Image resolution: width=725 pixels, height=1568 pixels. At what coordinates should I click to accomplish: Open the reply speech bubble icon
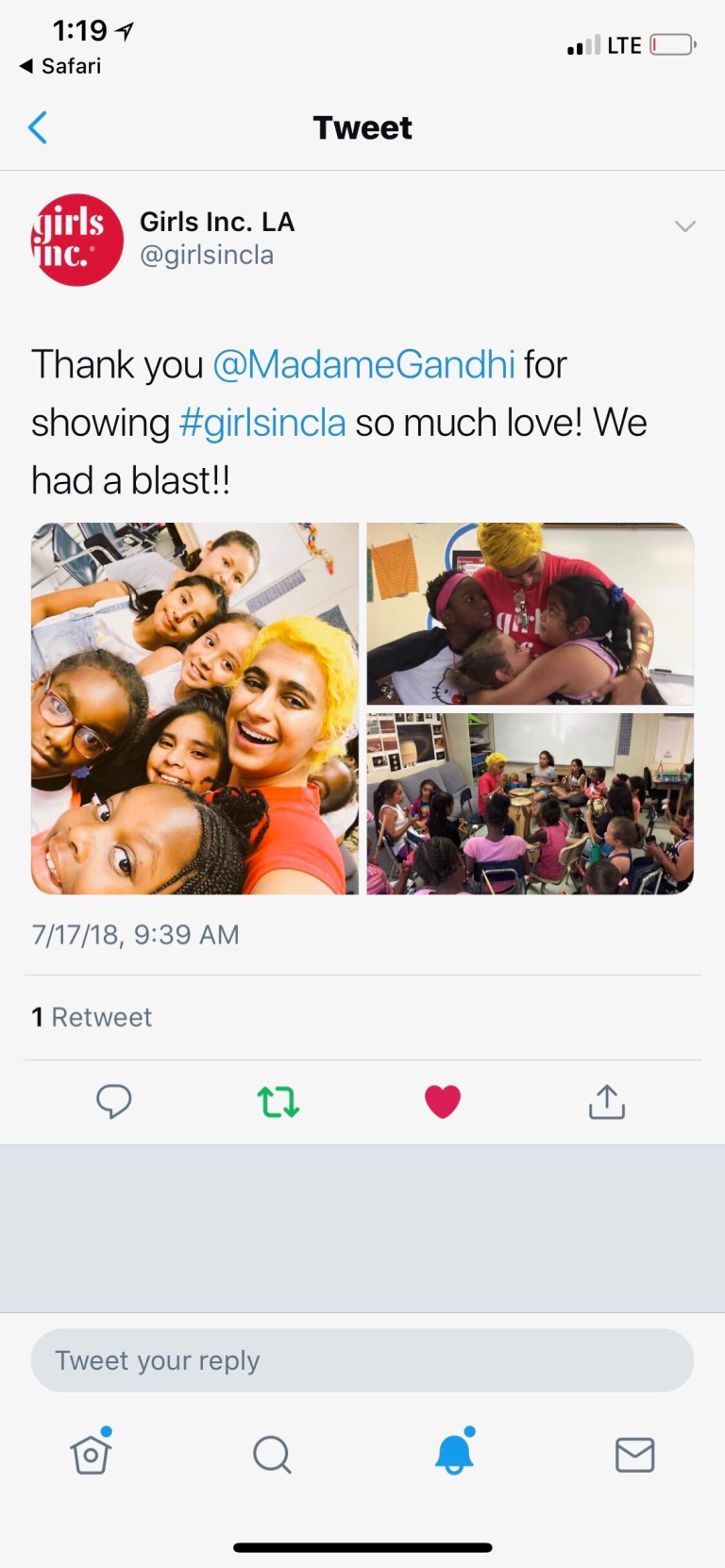click(x=114, y=1101)
